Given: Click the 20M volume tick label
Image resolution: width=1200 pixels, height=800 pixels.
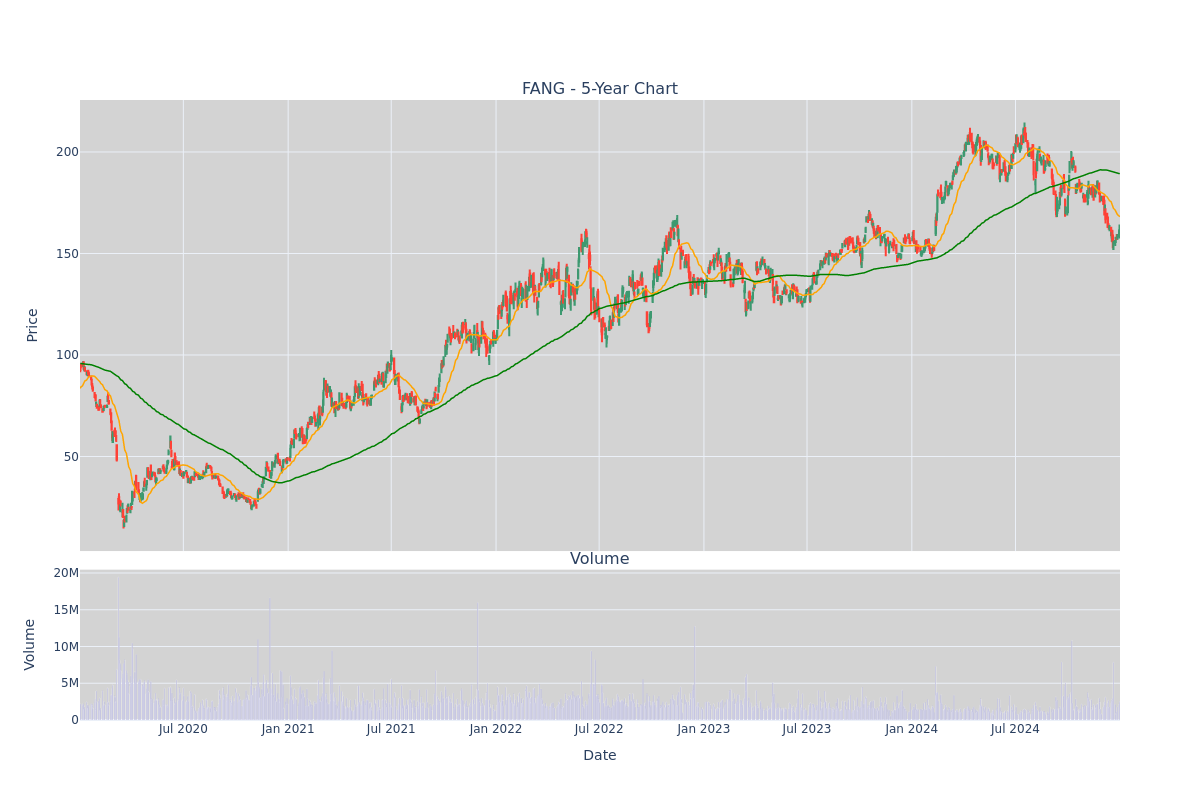Looking at the screenshot, I should (66, 573).
